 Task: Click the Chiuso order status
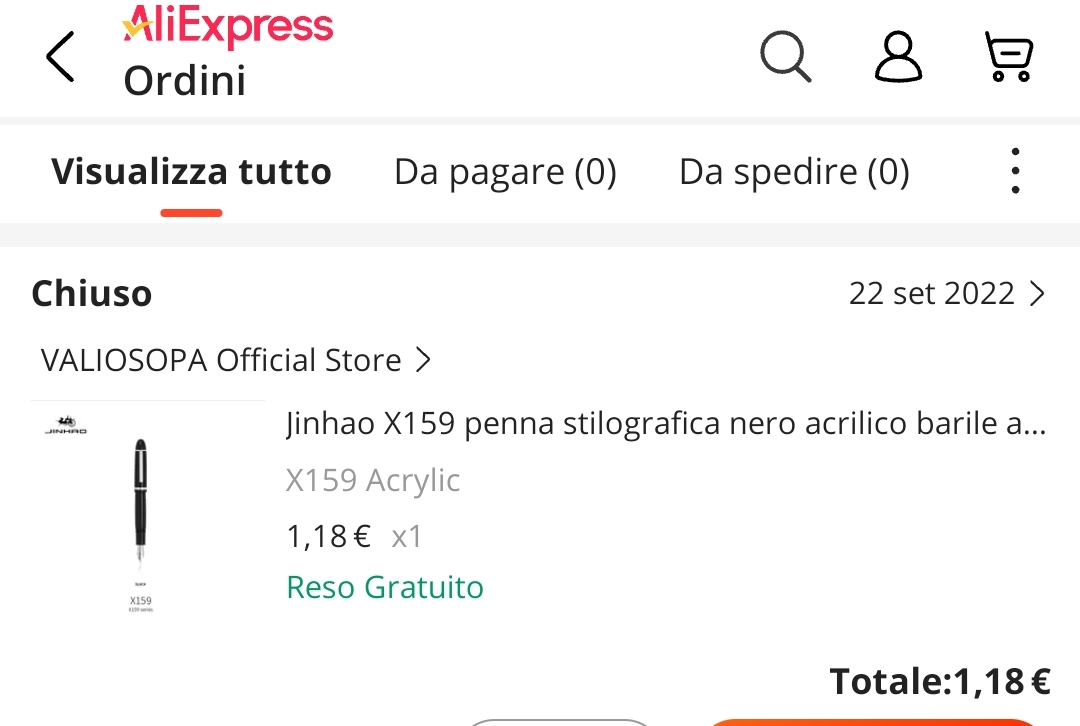coord(92,294)
